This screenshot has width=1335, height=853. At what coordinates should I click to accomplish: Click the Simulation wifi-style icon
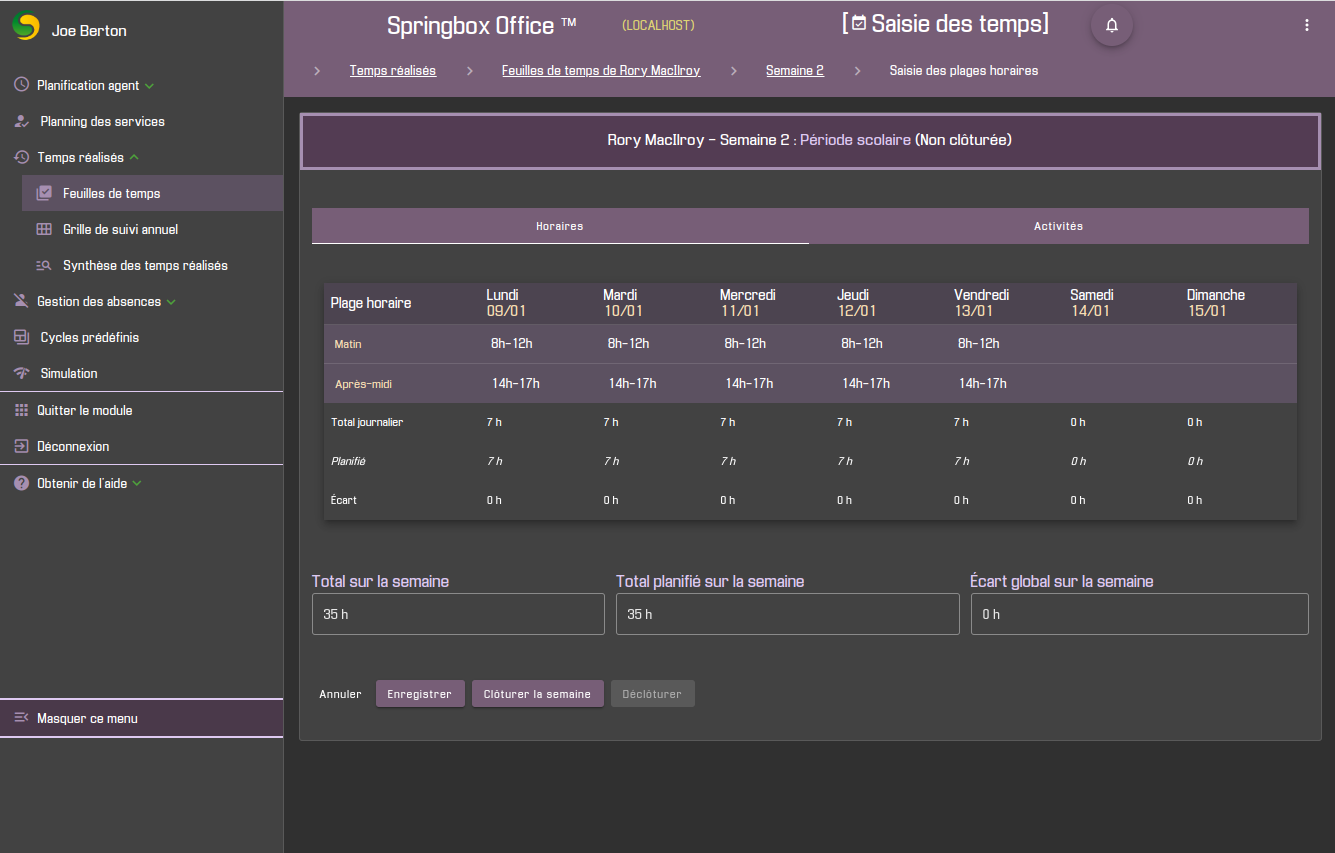point(21,373)
